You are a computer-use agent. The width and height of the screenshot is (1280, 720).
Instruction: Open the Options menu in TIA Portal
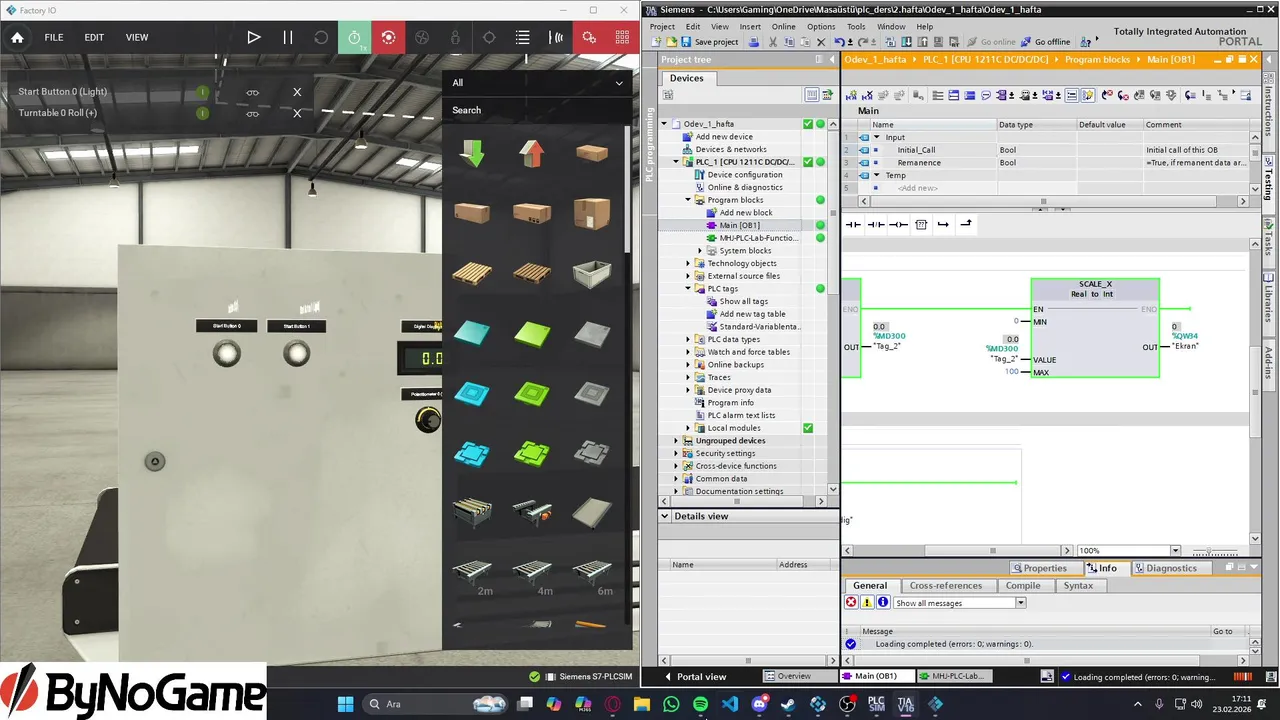tap(821, 27)
